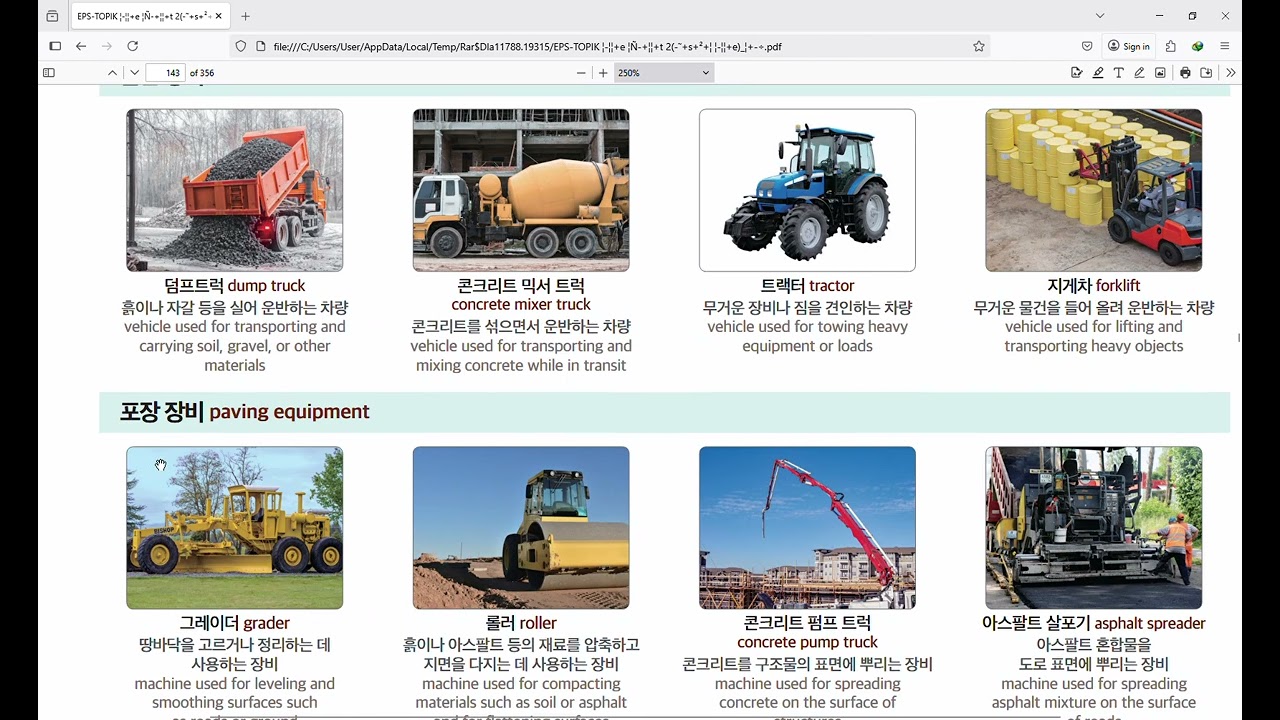The width and height of the screenshot is (1280, 720).
Task: Open a new browser tab
Action: click(246, 16)
